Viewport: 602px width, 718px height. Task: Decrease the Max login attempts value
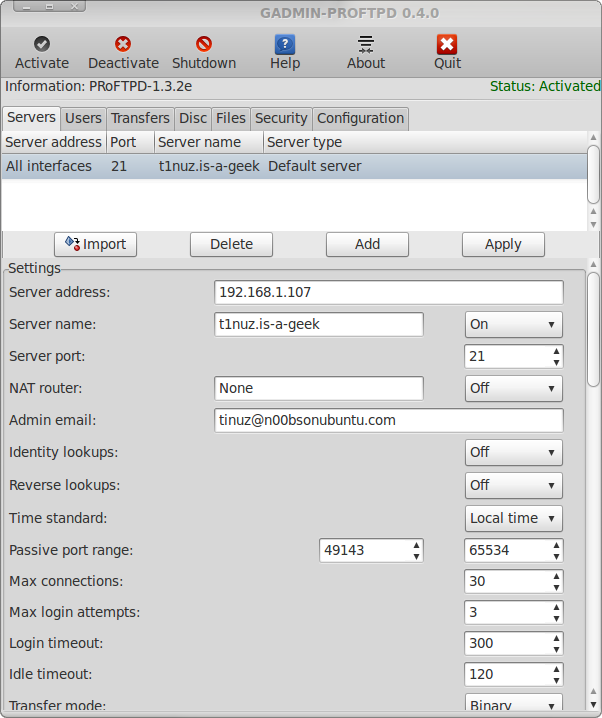coord(556,619)
